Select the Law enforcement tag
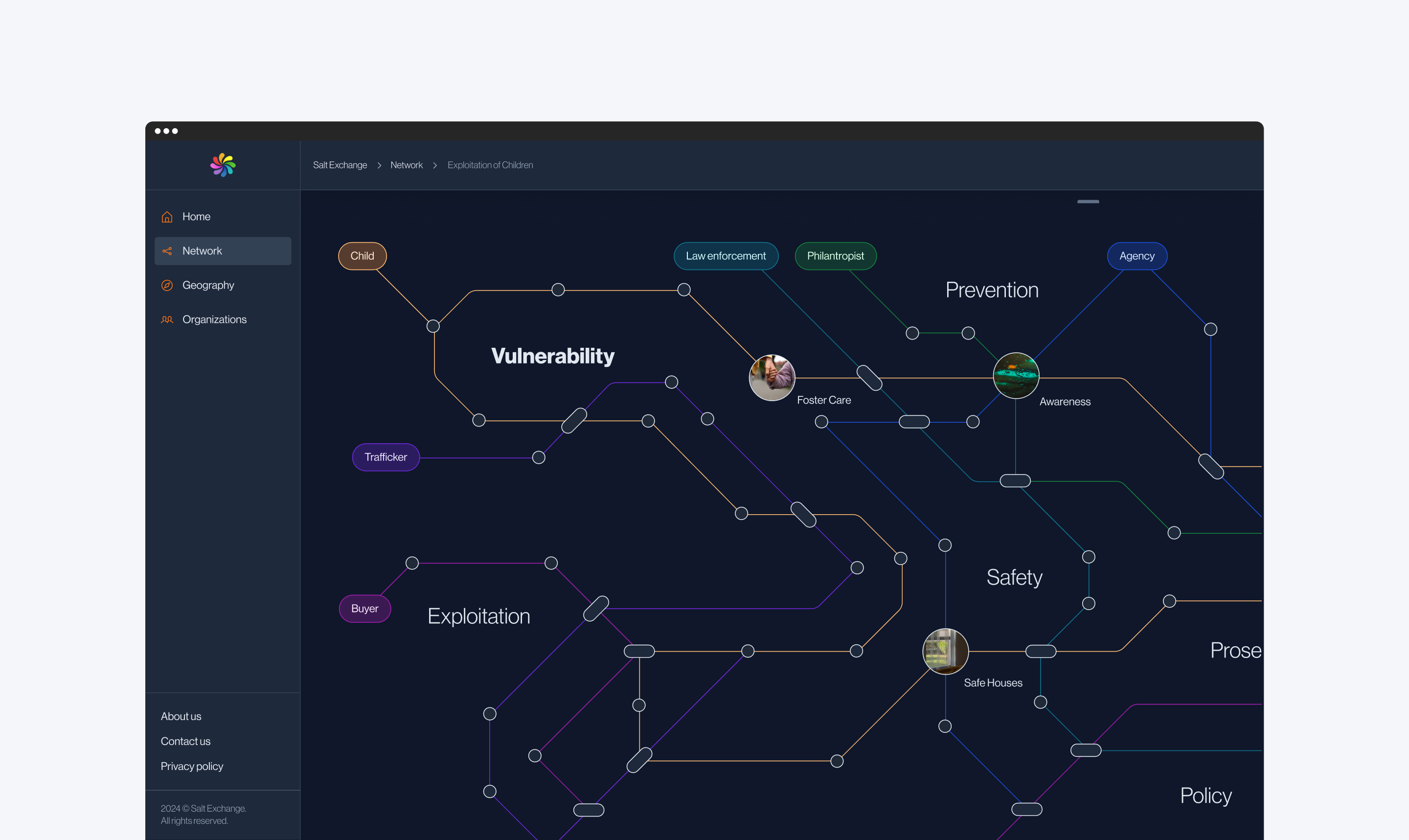This screenshot has width=1409, height=840. pos(726,256)
